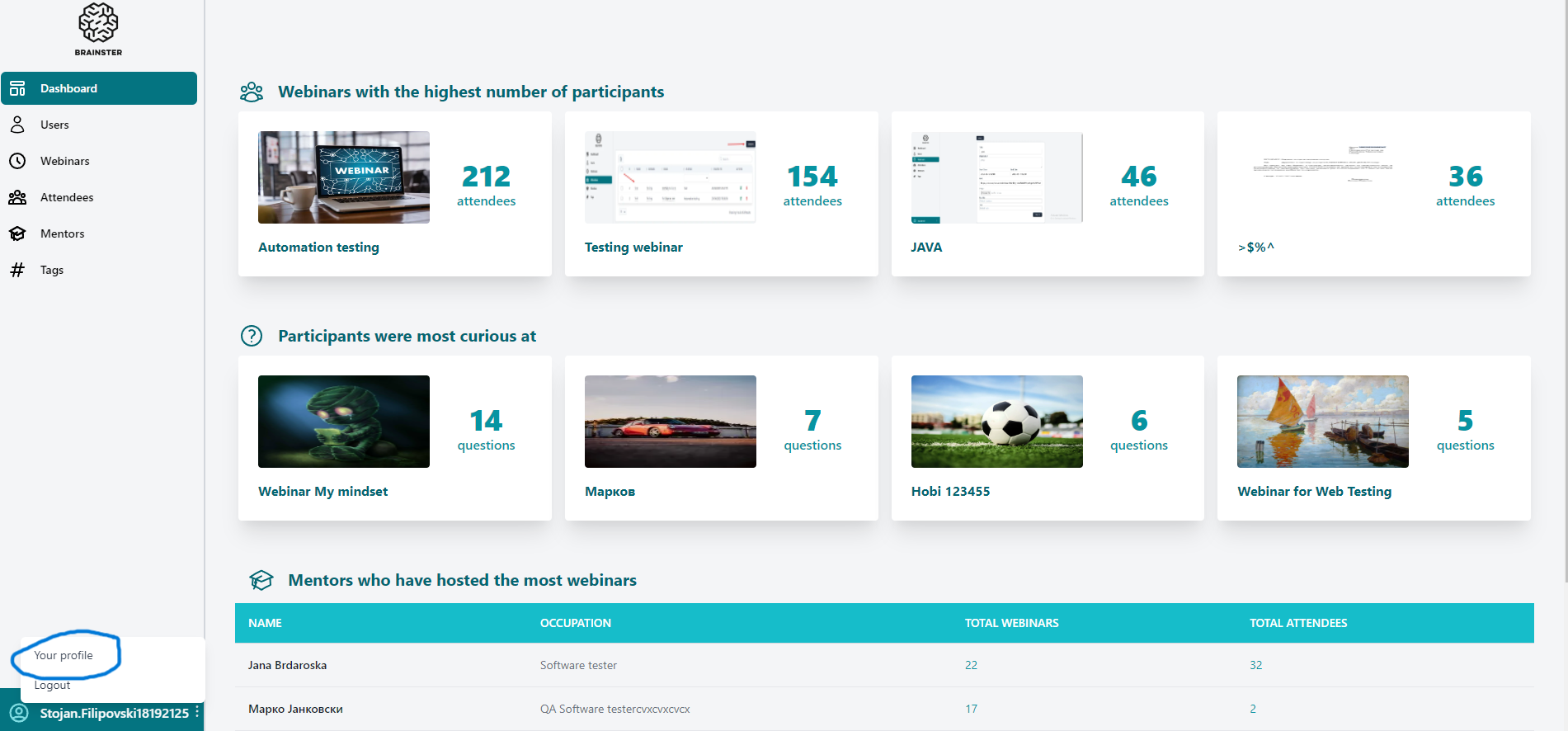Click the Users person icon
The image size is (1568, 731).
pyautogui.click(x=17, y=125)
